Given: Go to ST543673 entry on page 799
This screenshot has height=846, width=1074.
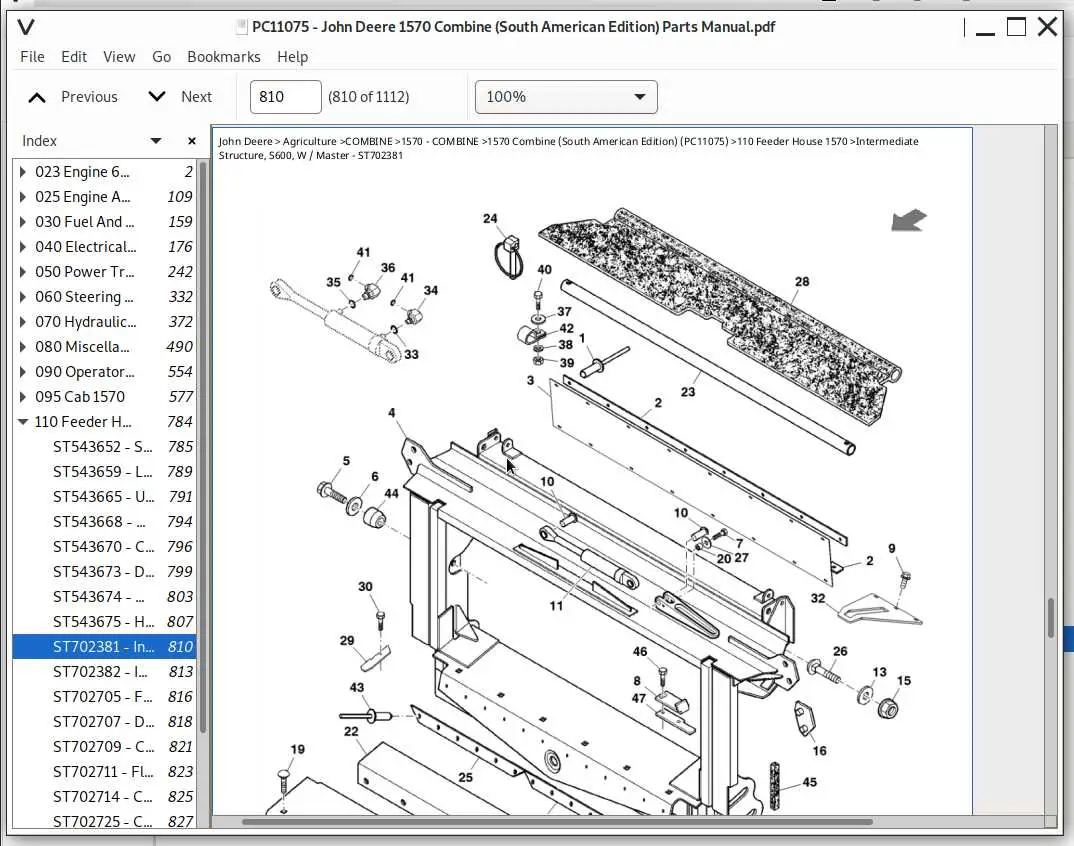Looking at the screenshot, I should coord(104,571).
